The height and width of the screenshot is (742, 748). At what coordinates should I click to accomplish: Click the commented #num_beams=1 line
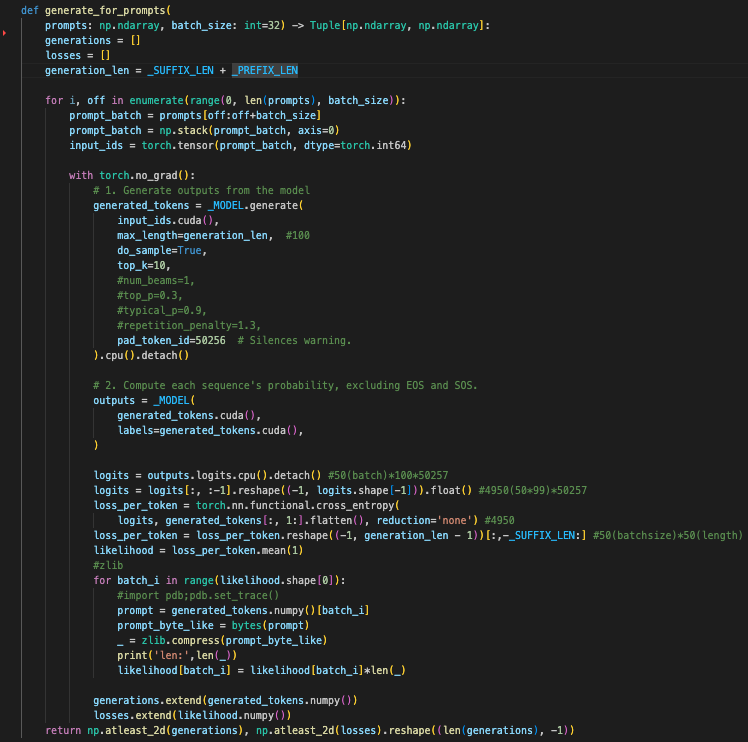pos(156,280)
